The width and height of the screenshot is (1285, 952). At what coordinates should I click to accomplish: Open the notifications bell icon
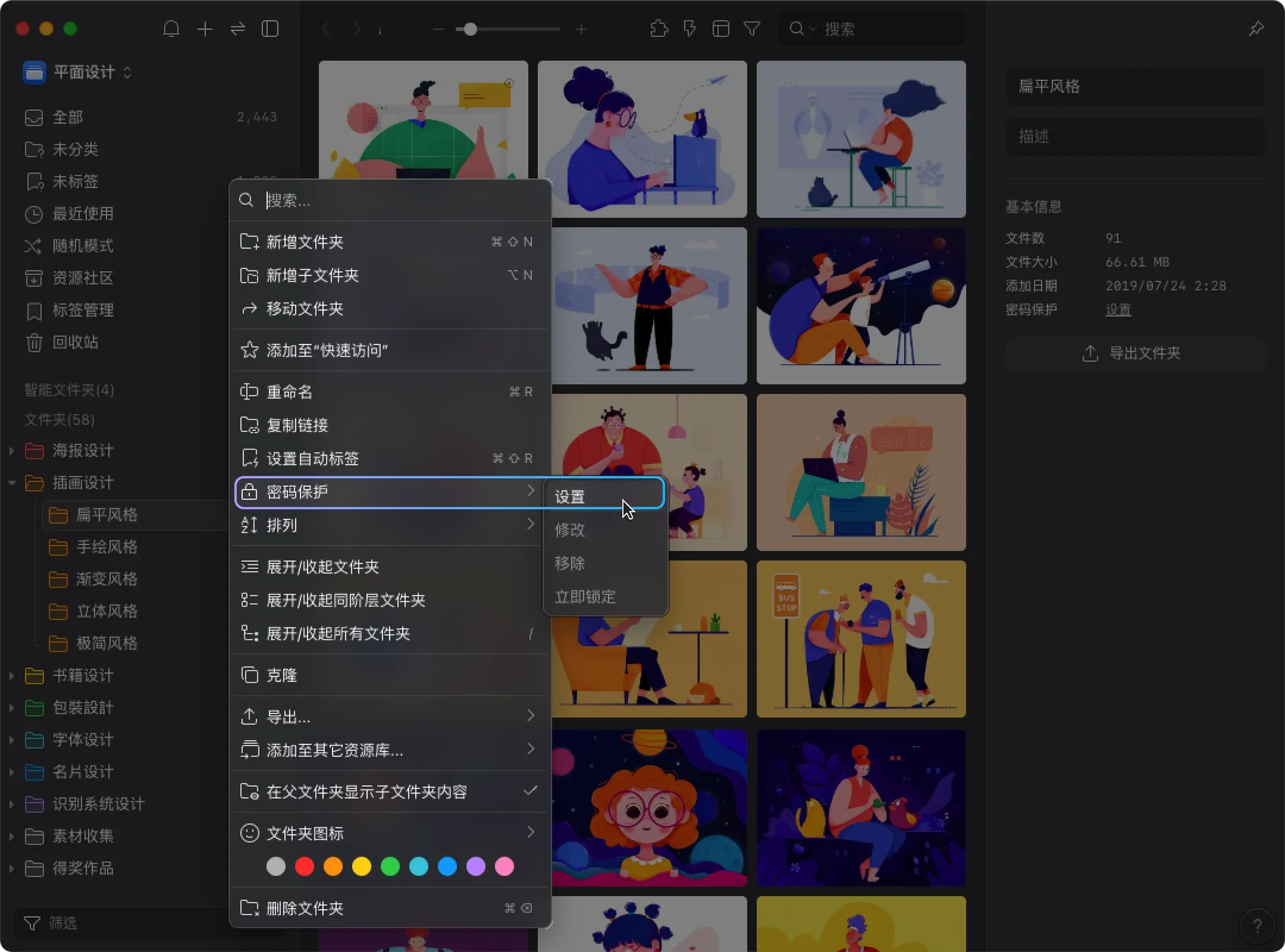171,29
